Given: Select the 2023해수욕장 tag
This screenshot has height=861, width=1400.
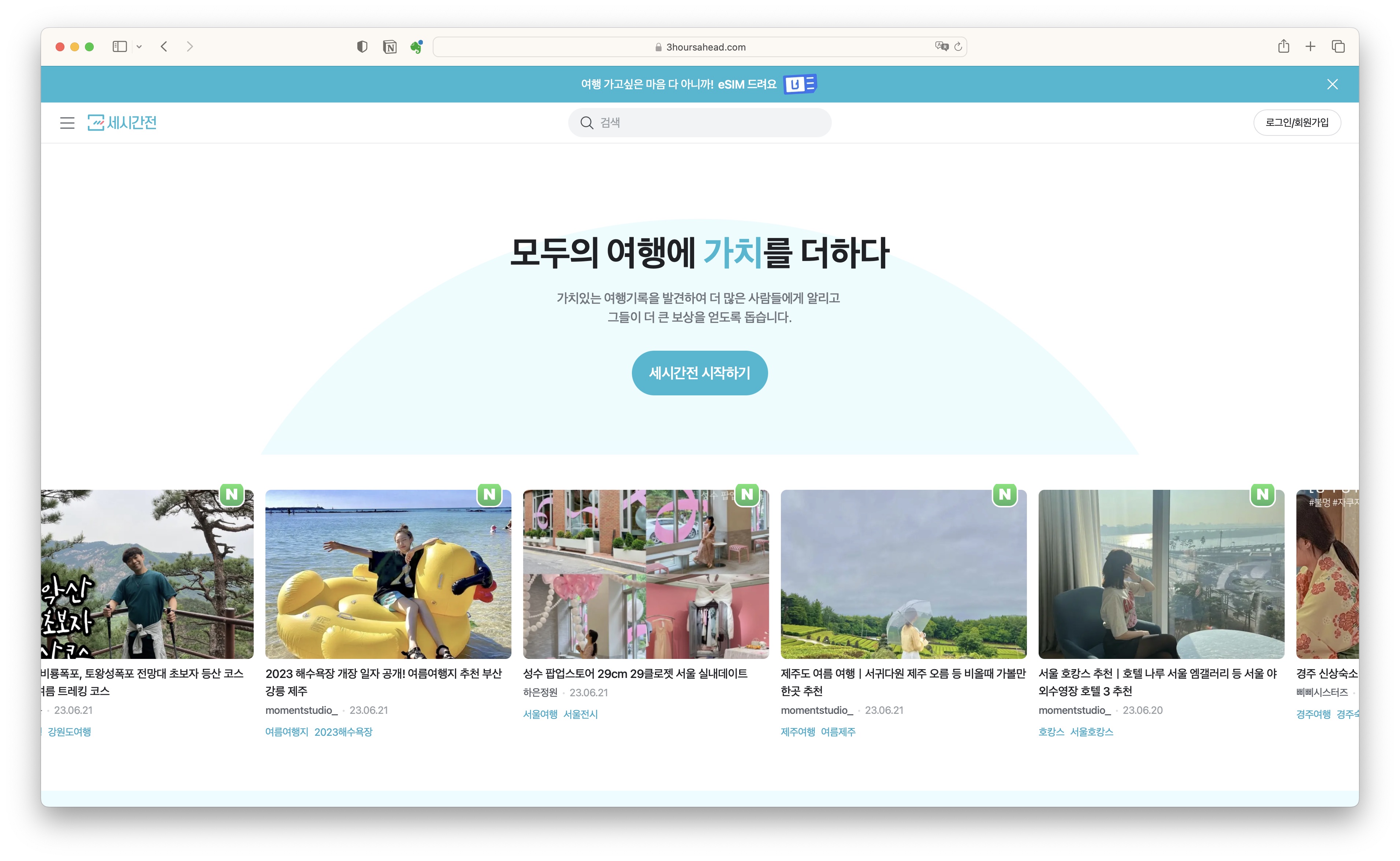Looking at the screenshot, I should point(343,732).
